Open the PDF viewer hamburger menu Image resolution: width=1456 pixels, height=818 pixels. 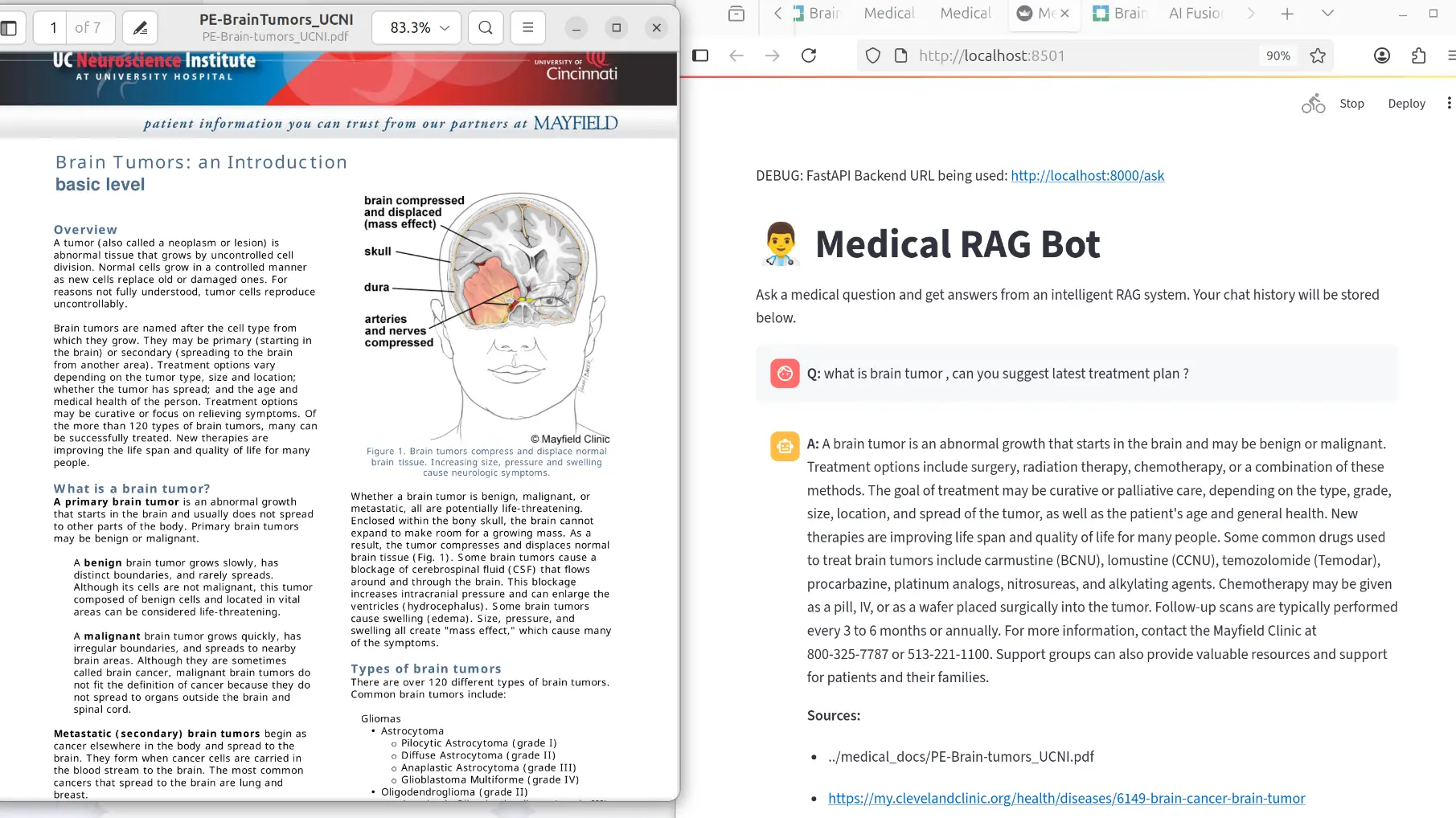click(528, 28)
